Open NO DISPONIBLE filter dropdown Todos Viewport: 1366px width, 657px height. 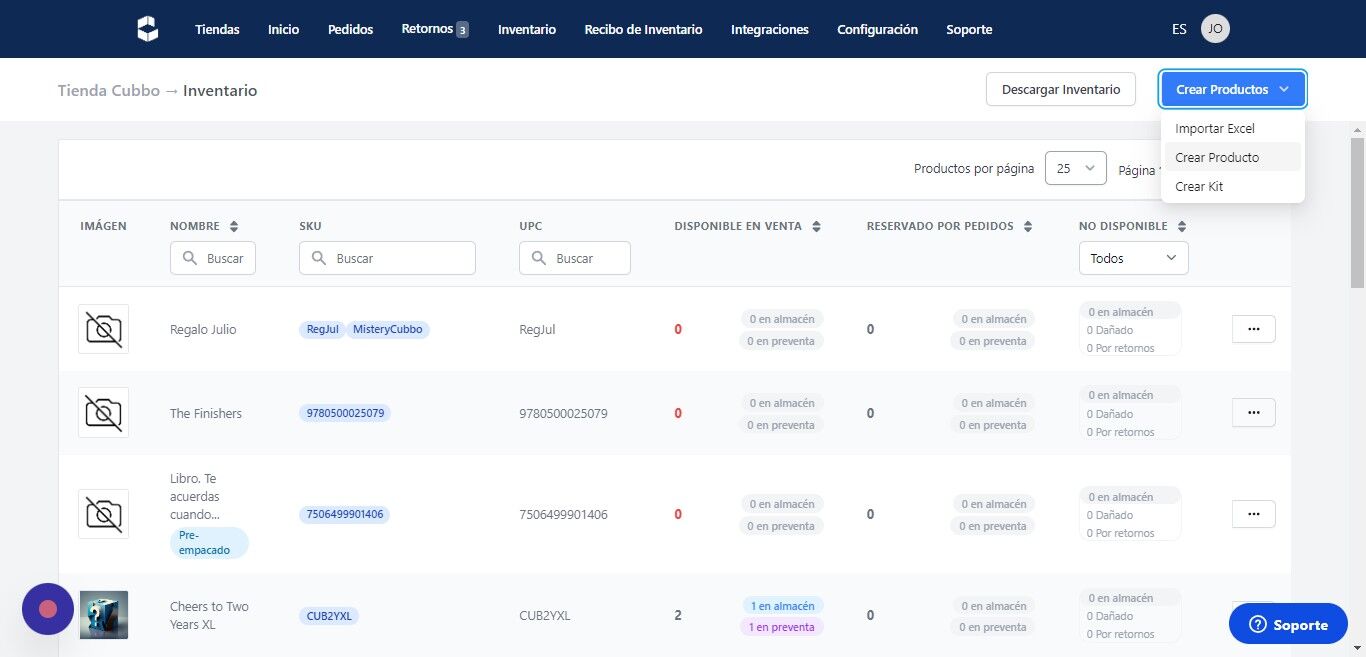pos(1133,258)
